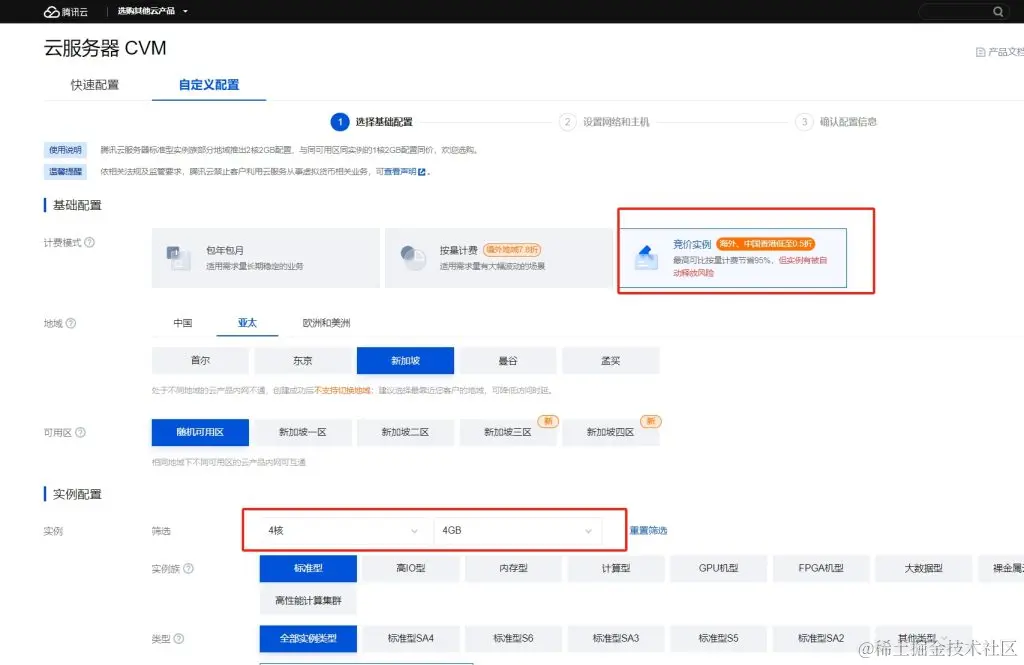This screenshot has width=1024, height=665.
Task: Choose the 包年包月 billing mode
Action: click(265, 258)
